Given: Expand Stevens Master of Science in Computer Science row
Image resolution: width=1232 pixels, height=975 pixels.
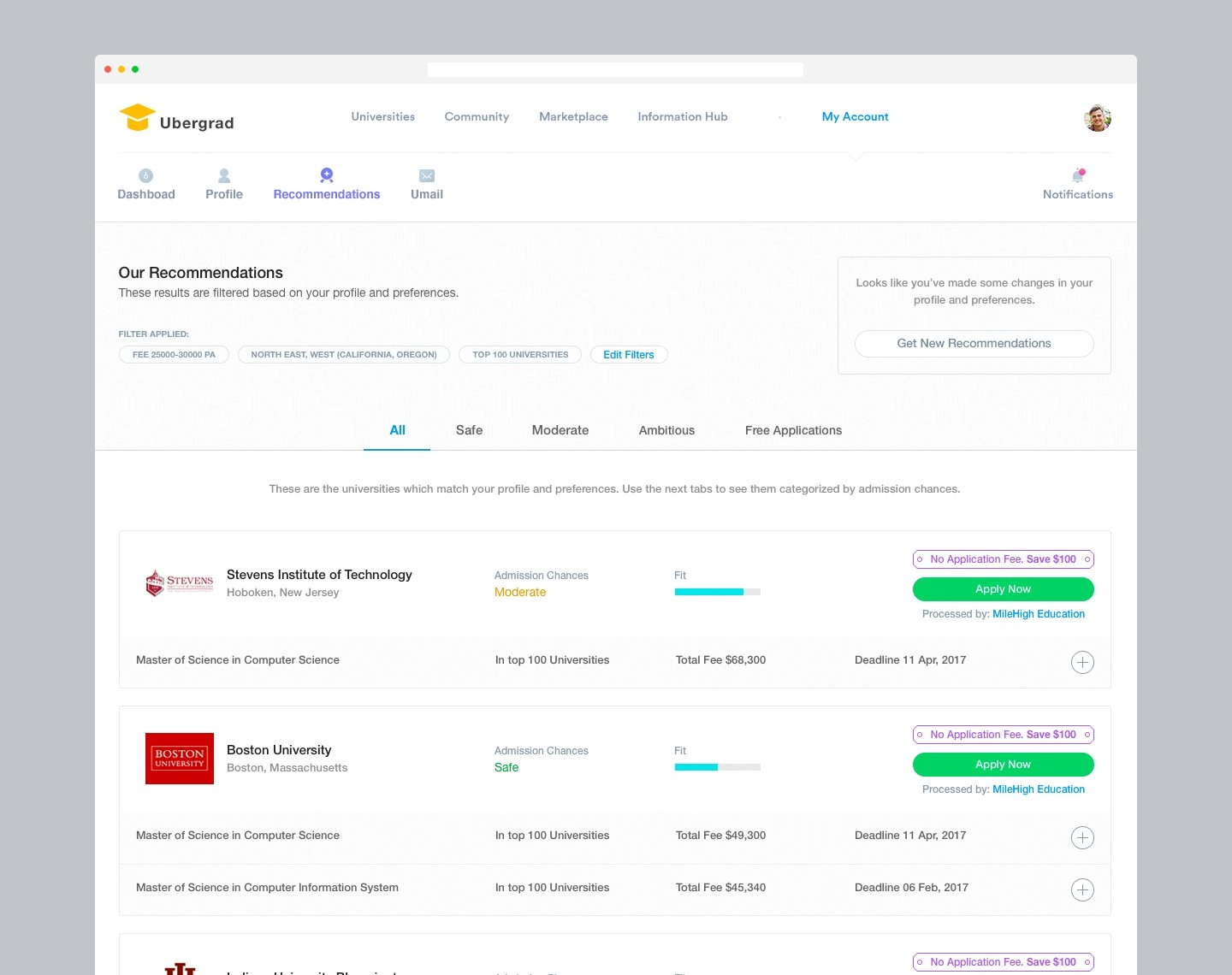Looking at the screenshot, I should 1082,662.
